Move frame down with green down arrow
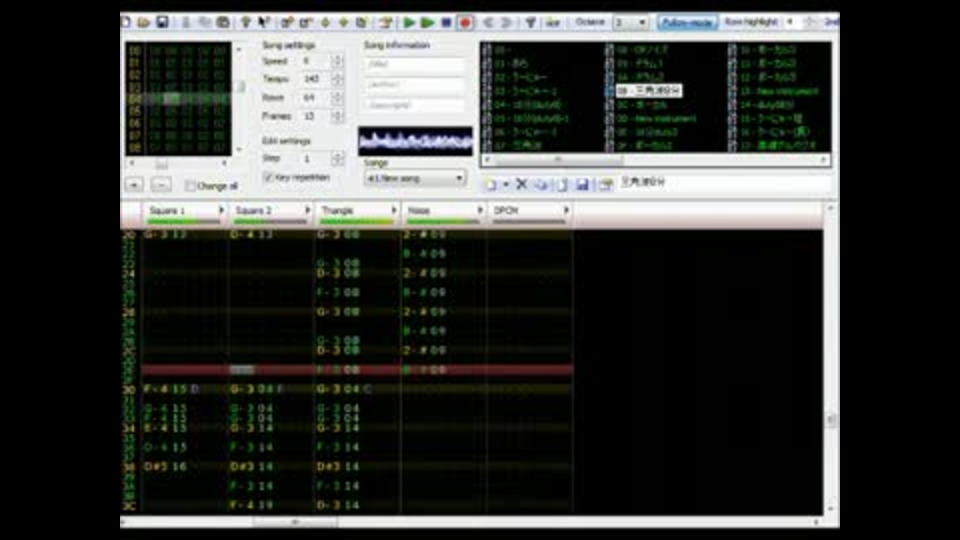Image resolution: width=960 pixels, height=540 pixels. pyautogui.click(x=325, y=23)
